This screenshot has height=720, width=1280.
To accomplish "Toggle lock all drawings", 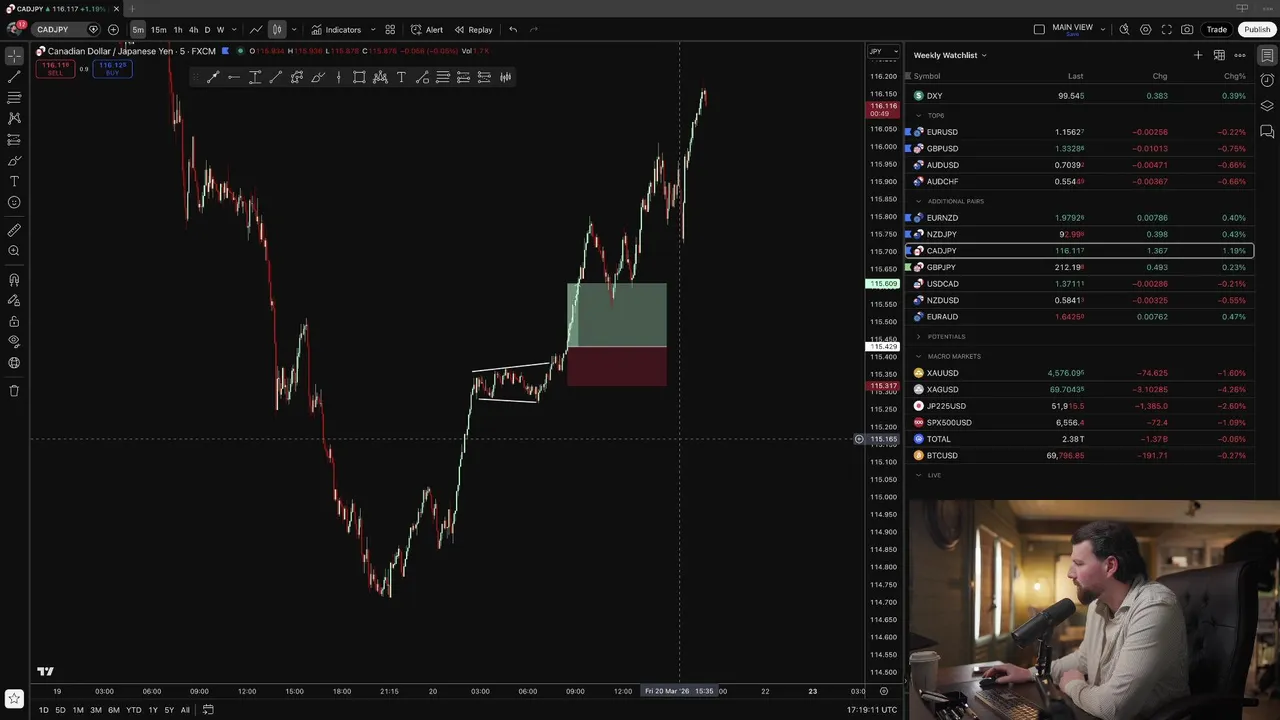I will tap(14, 322).
